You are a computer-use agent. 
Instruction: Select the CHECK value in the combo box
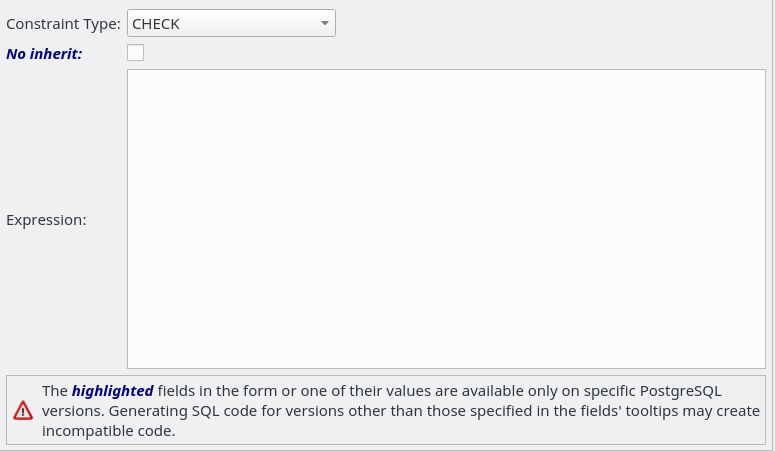tap(156, 24)
